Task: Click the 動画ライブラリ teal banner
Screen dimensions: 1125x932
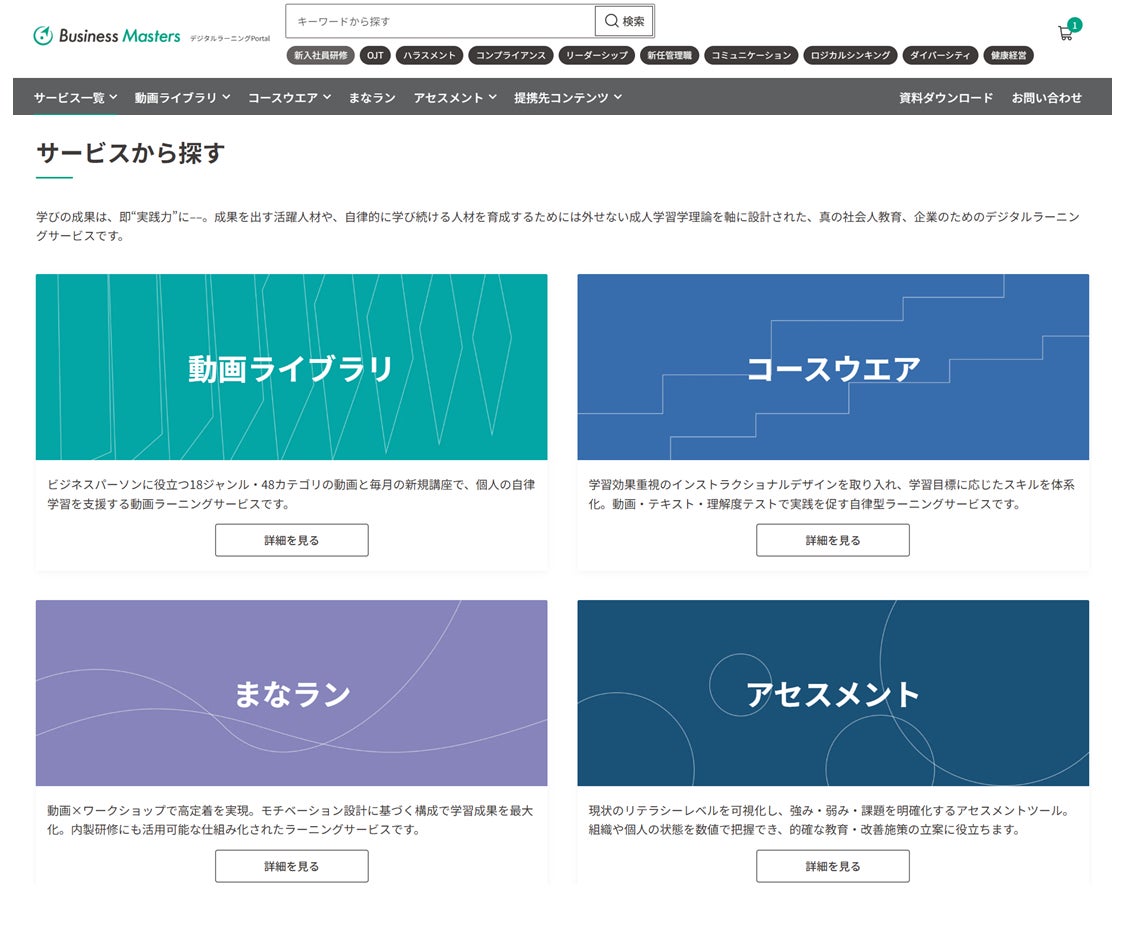Action: point(291,367)
